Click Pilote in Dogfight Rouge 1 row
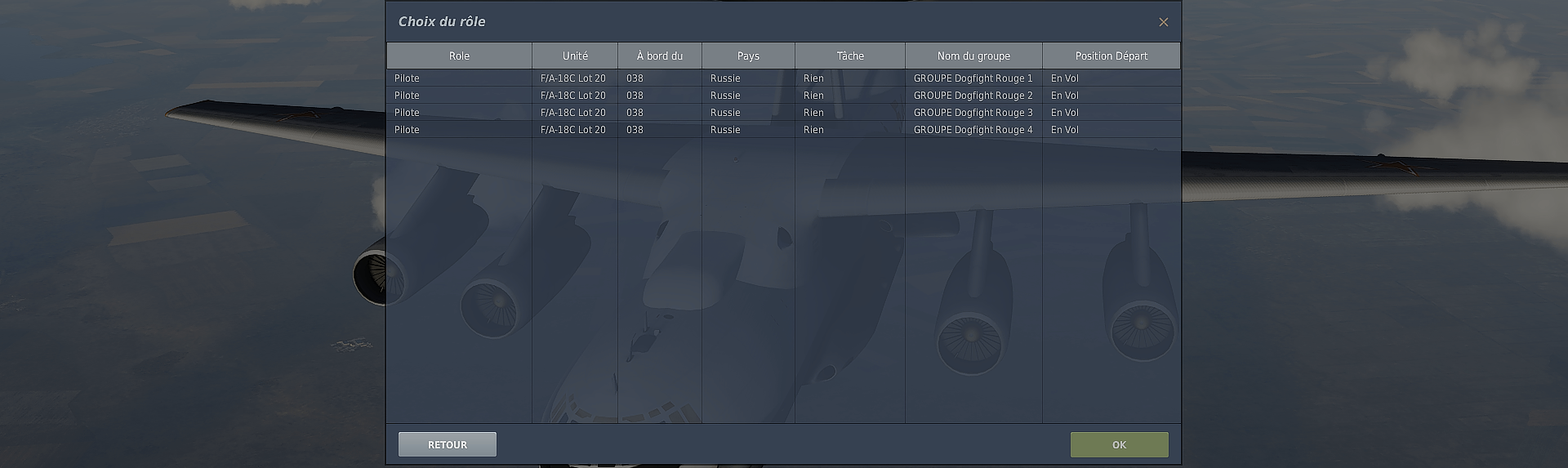This screenshot has height=468, width=1568. 407,78
